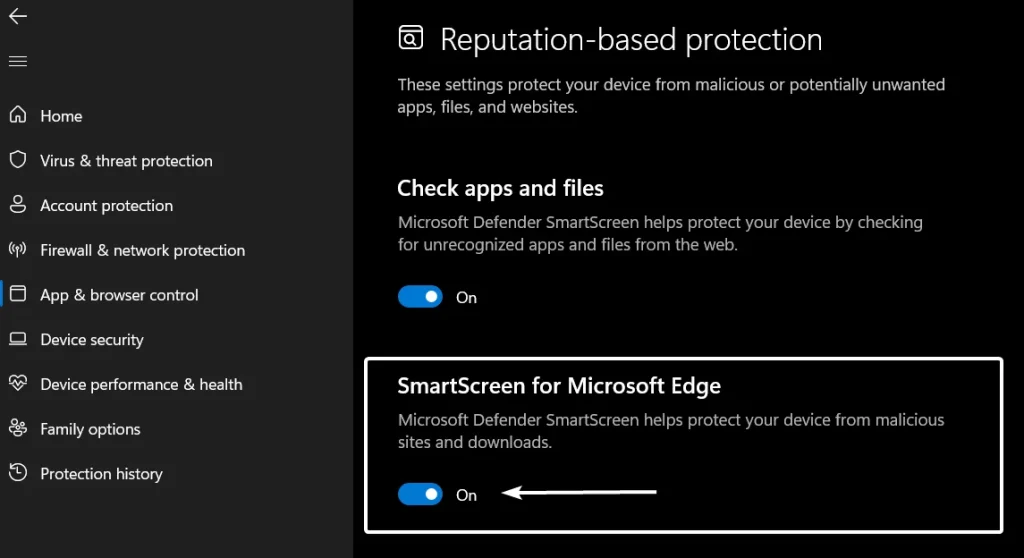Open Device security page
The height and width of the screenshot is (558, 1024).
click(91, 340)
